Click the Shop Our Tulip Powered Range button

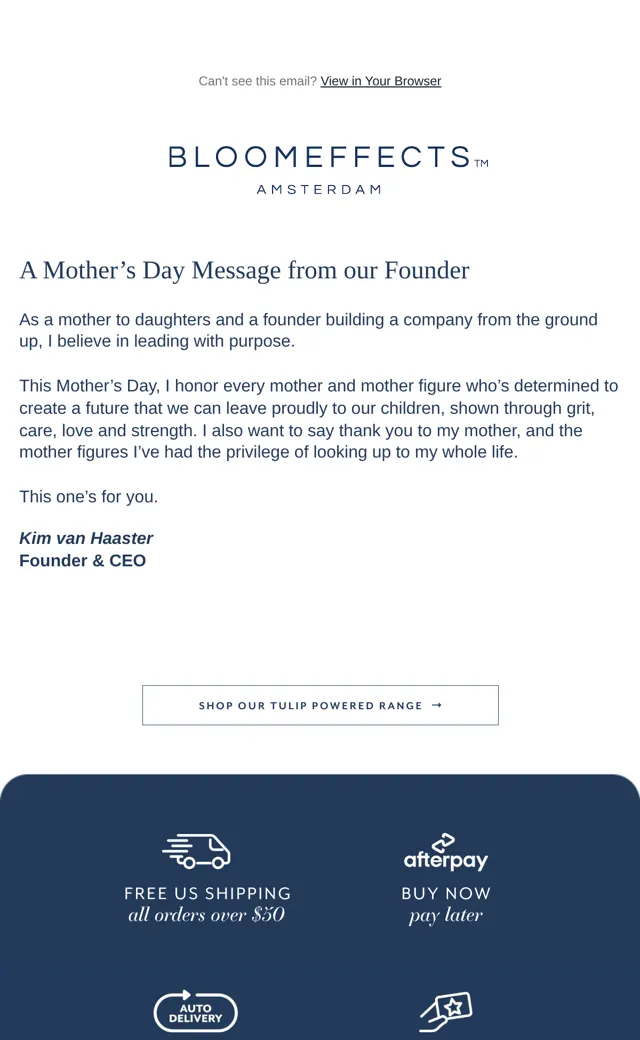coord(320,705)
